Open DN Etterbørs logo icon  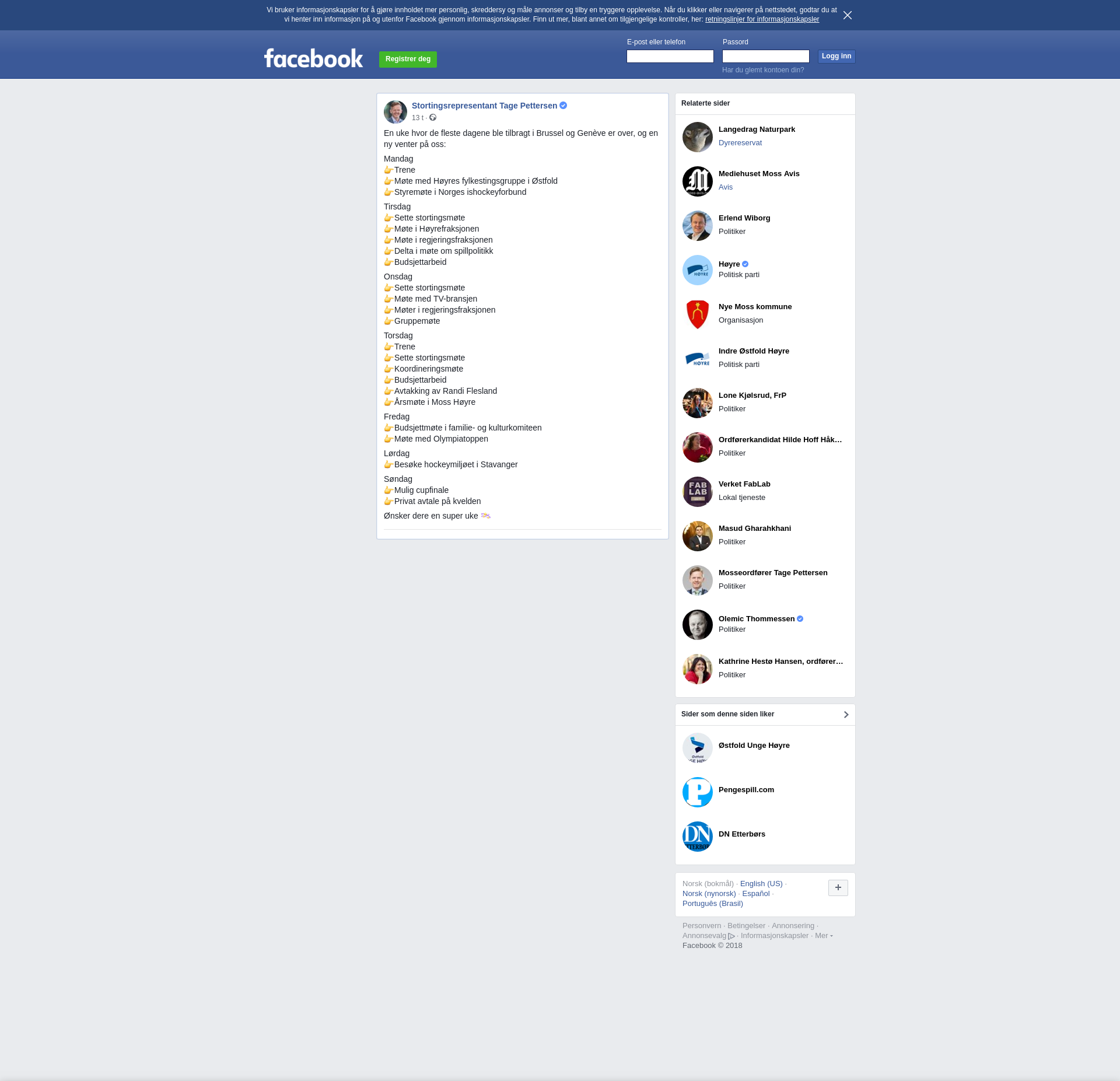[697, 837]
